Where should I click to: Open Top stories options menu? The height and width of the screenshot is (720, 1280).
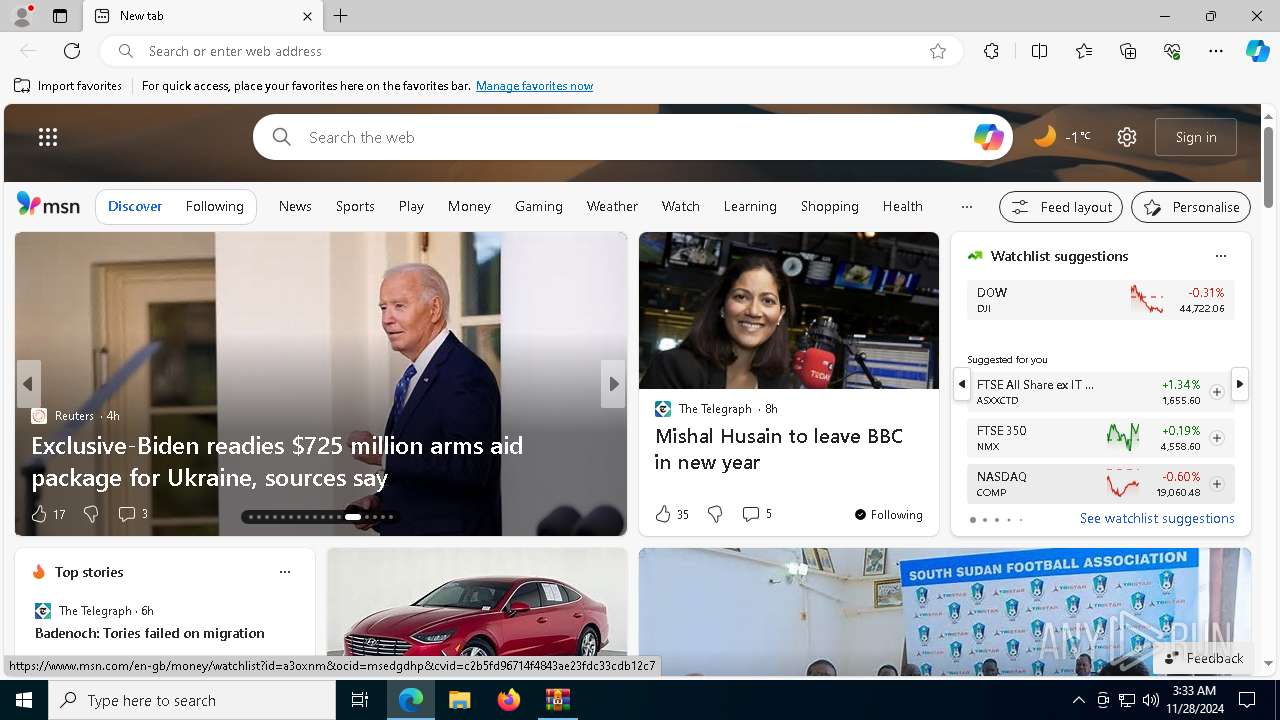(x=285, y=572)
